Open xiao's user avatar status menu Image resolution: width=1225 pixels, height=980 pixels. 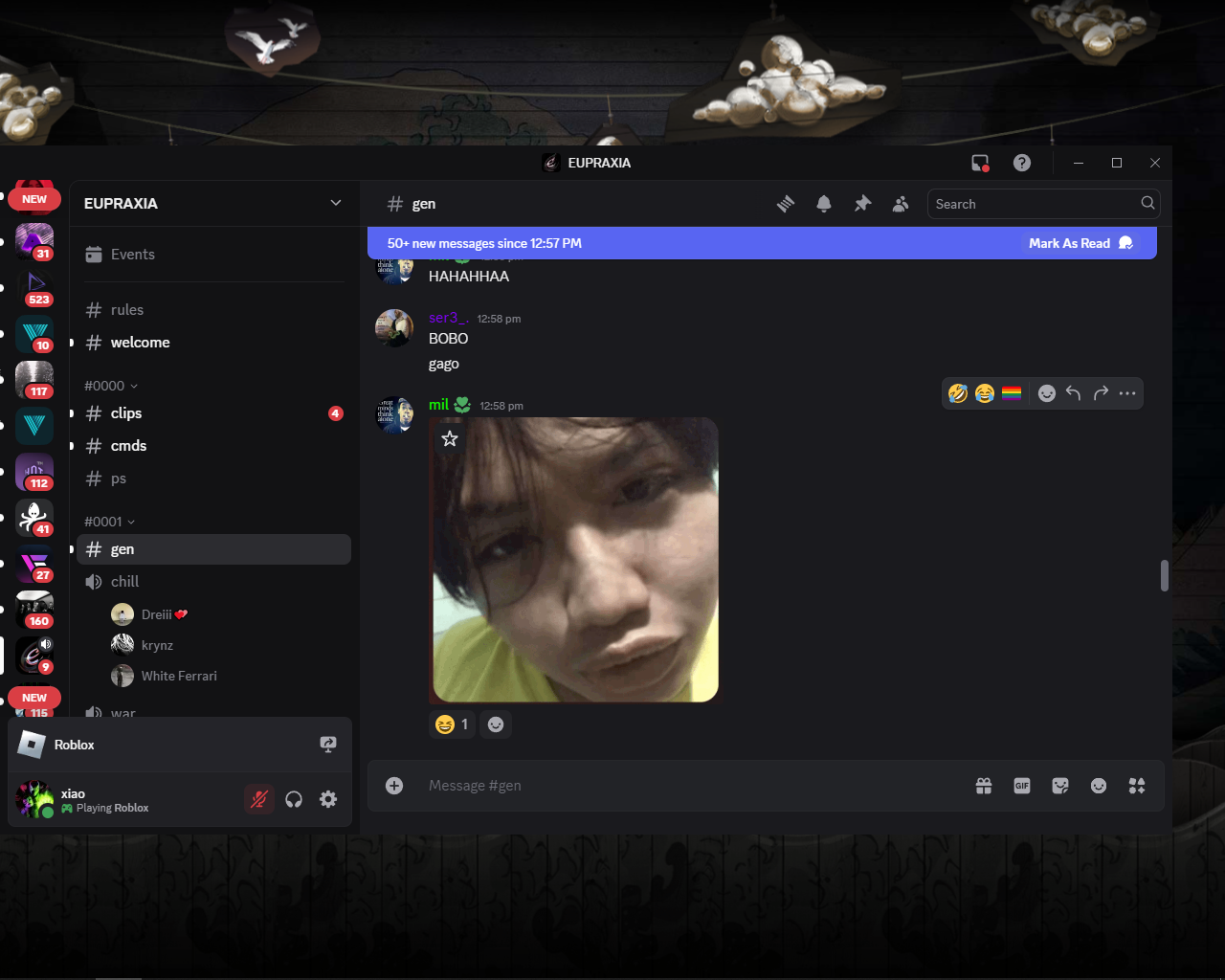[34, 799]
